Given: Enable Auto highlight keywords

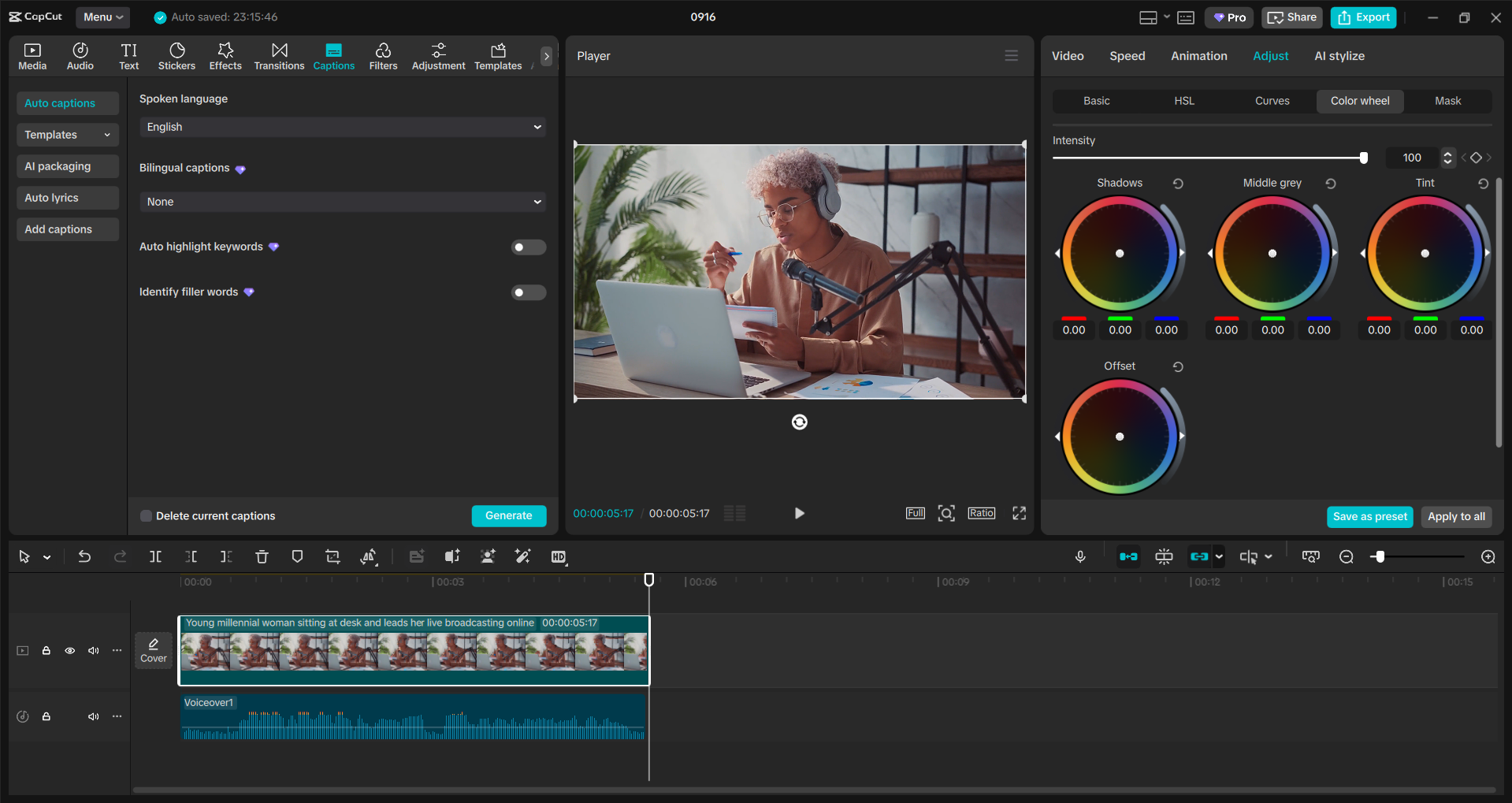Looking at the screenshot, I should pos(528,247).
